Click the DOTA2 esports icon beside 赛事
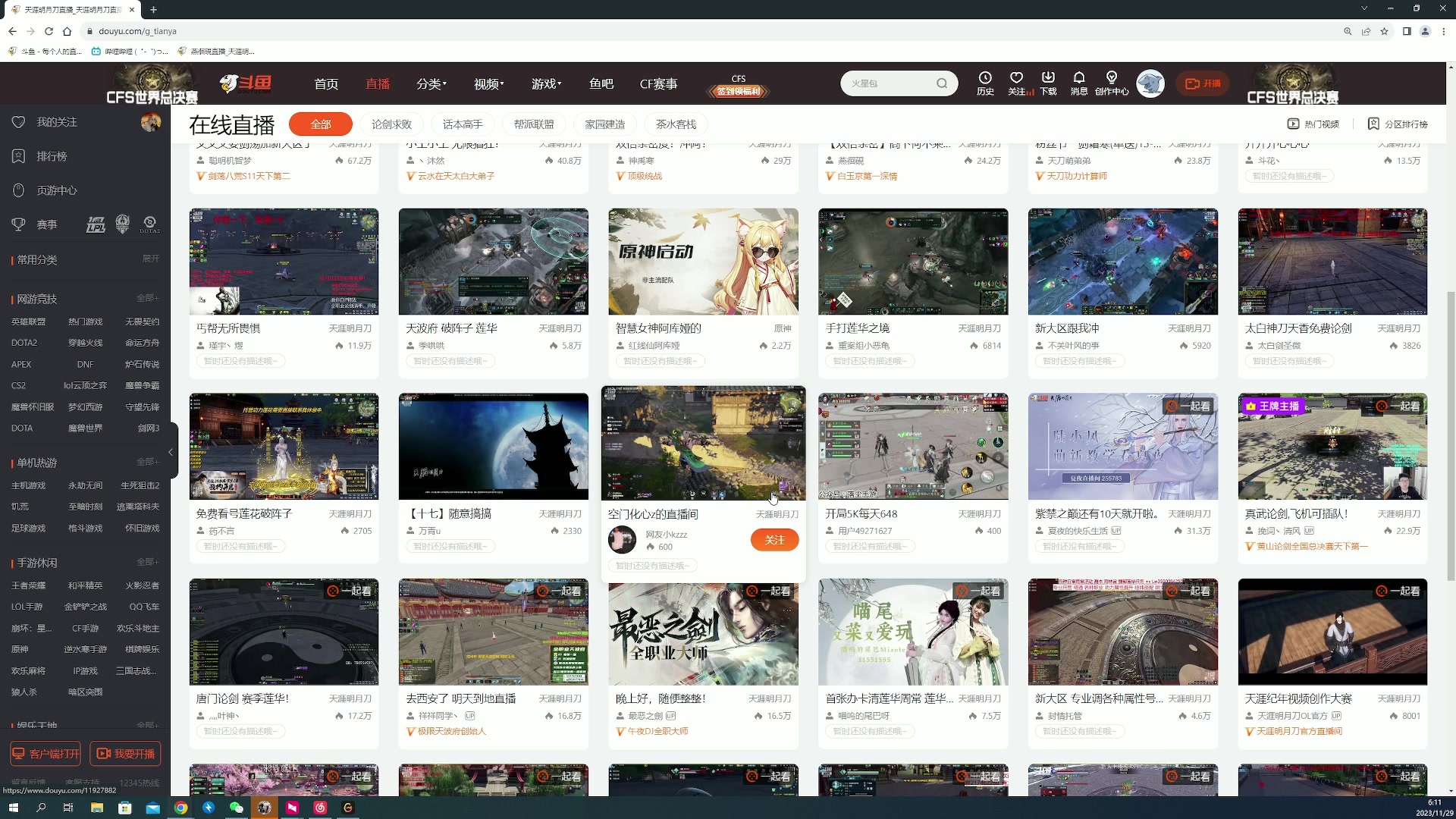This screenshot has height=819, width=1456. pyautogui.click(x=149, y=224)
